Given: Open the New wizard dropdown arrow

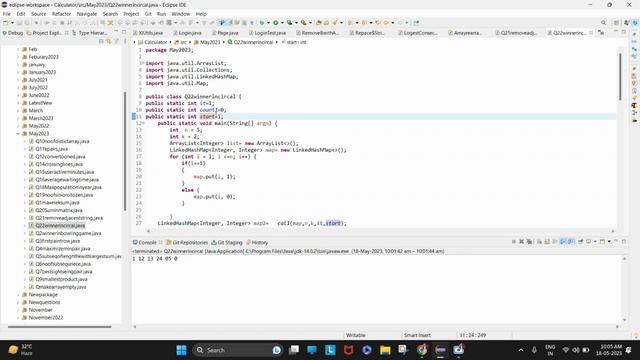Looking at the screenshot, I should 12,23.
